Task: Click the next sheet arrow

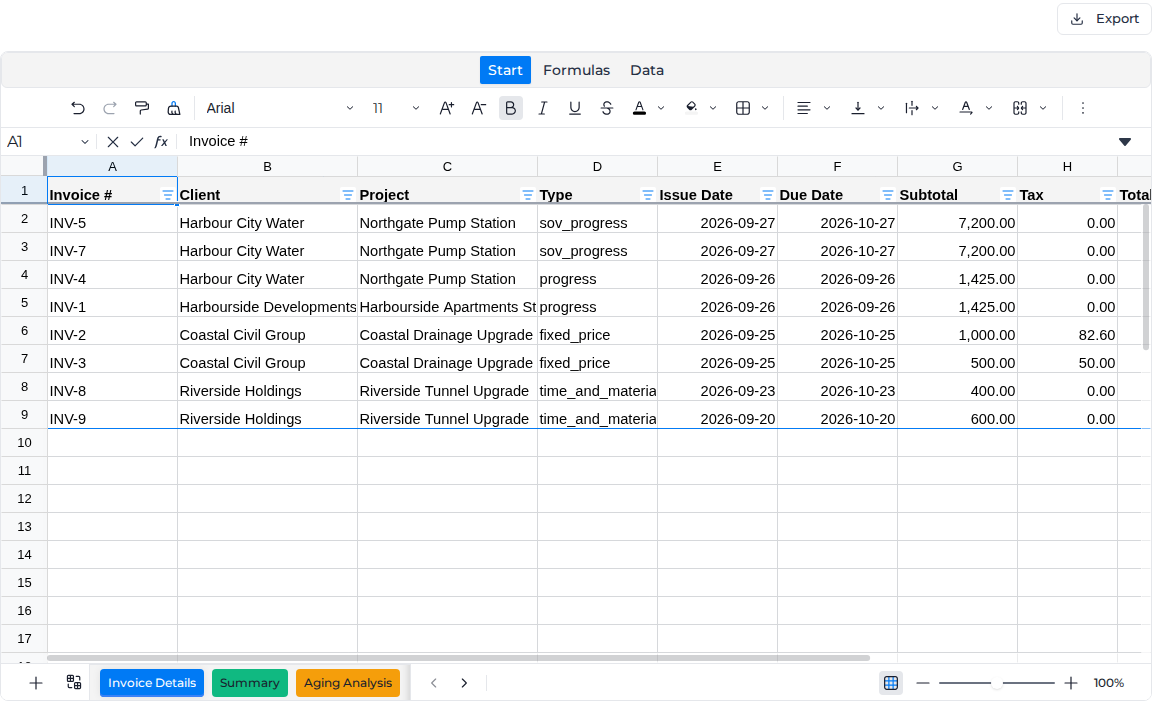Action: point(464,683)
